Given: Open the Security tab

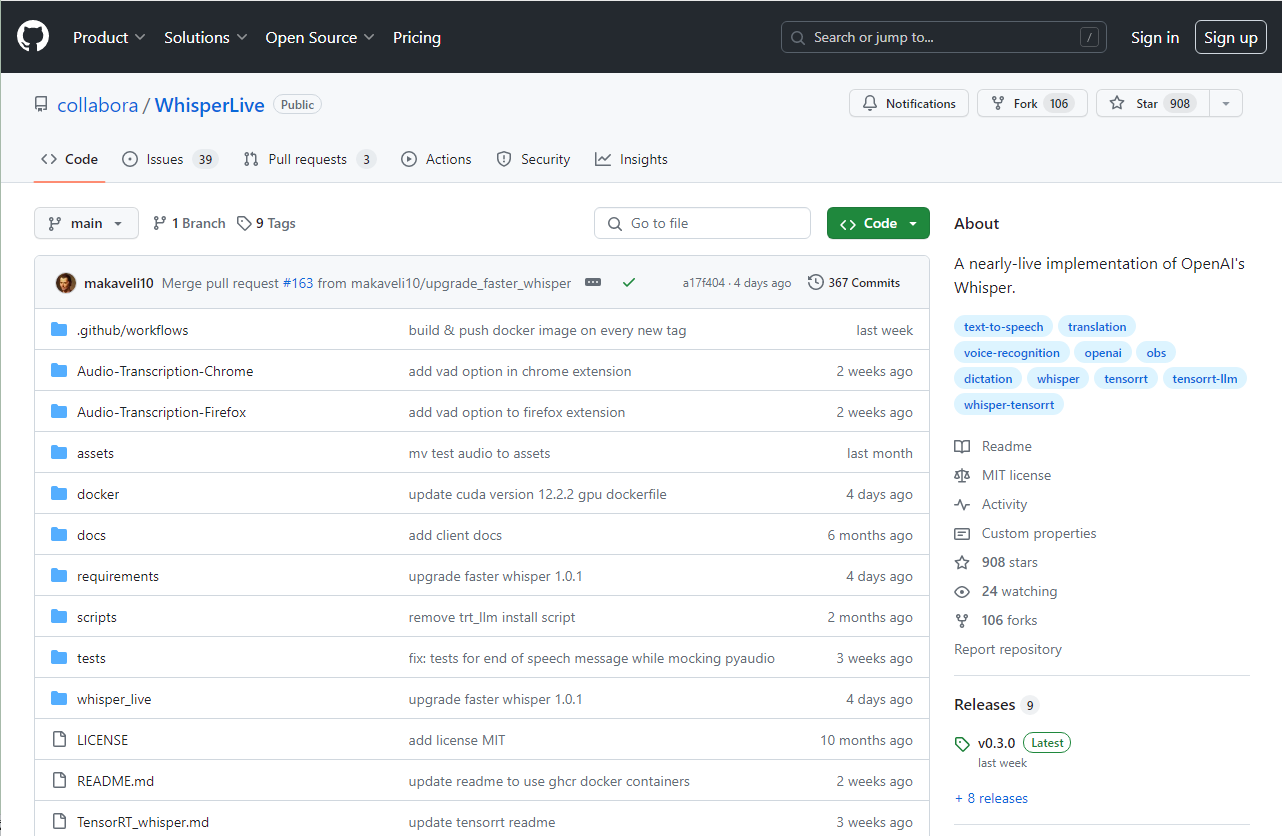Looking at the screenshot, I should pyautogui.click(x=533, y=159).
